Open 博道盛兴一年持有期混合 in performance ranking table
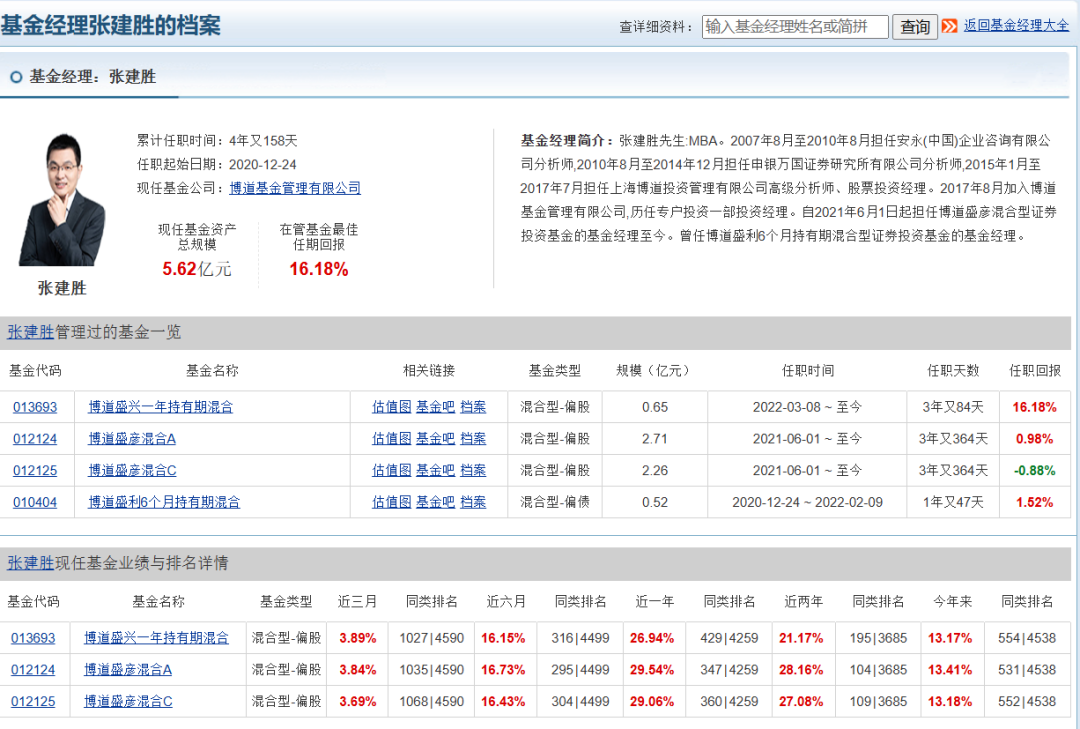Image resolution: width=1080 pixels, height=729 pixels. coord(156,638)
